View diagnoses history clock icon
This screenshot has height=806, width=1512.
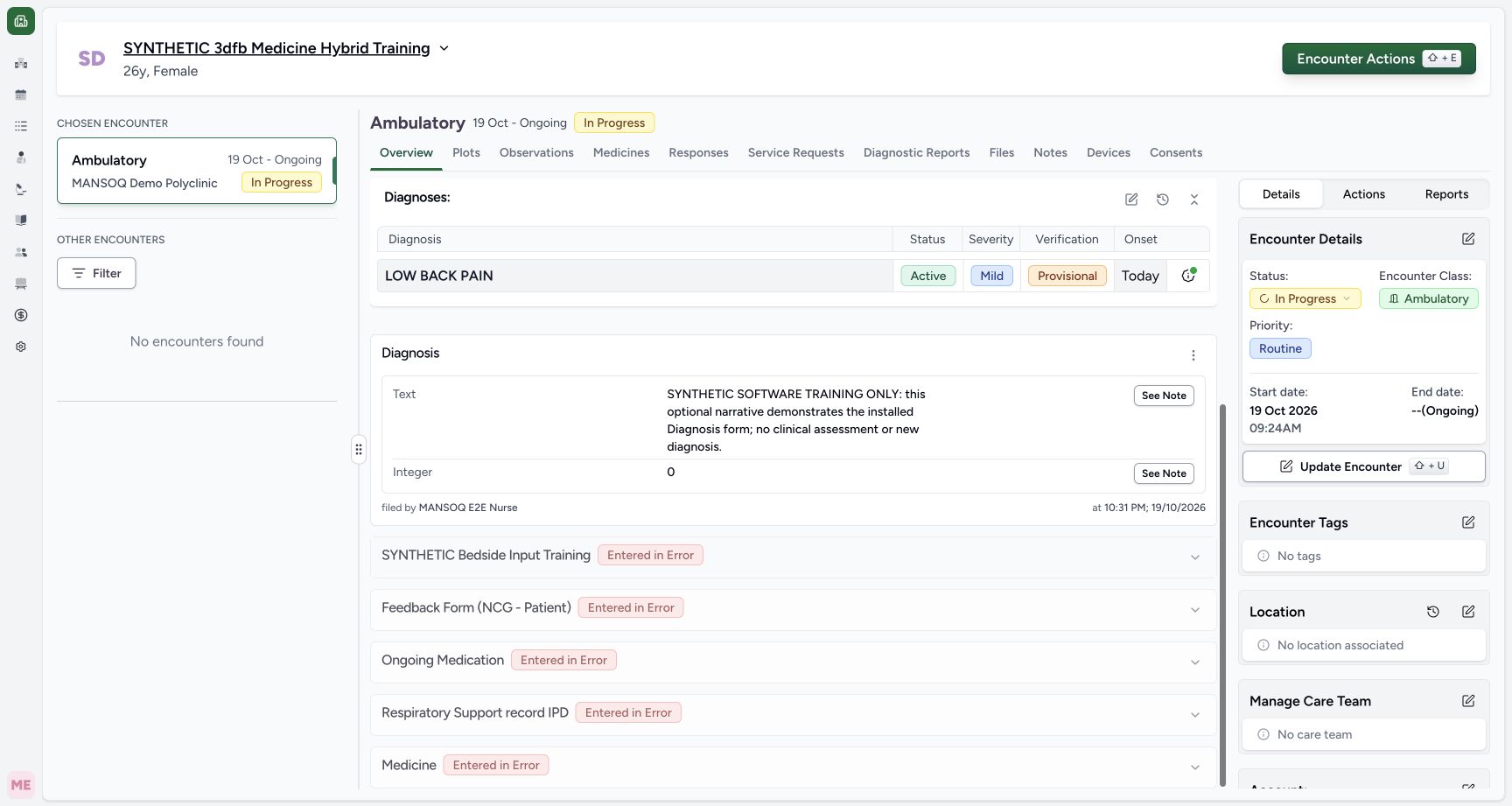[1163, 200]
